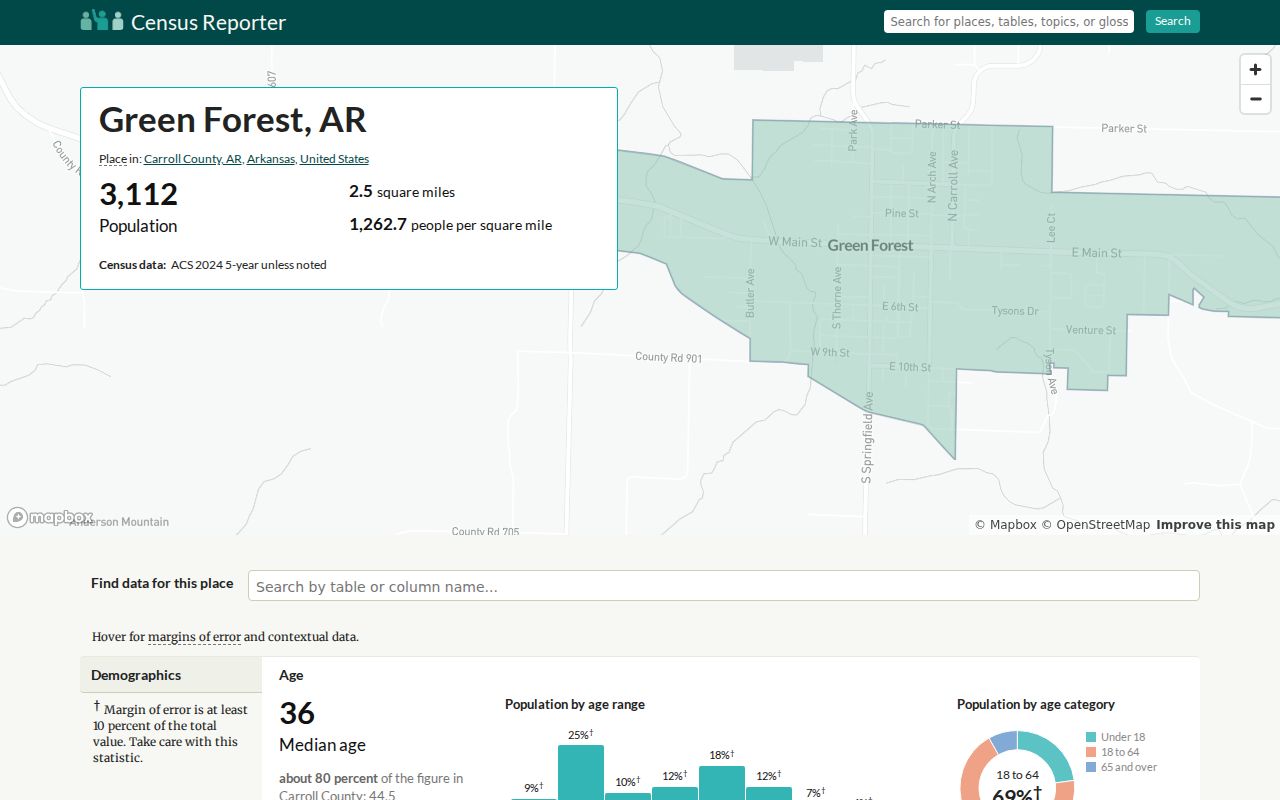
Task: Click the Census Reporter people logo icon
Action: (102, 20)
